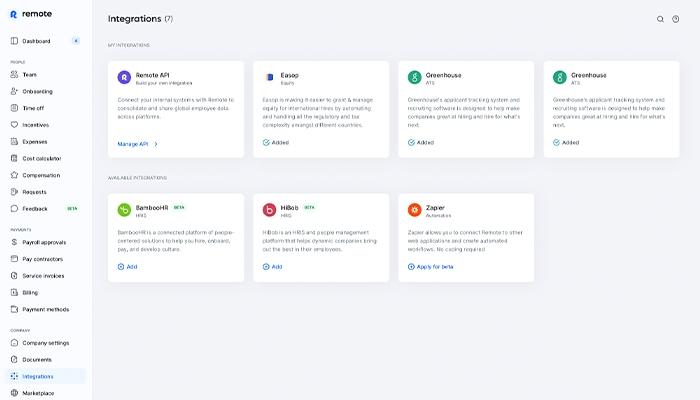Image resolution: width=700 pixels, height=400 pixels.
Task: Open Payroll approvals in the sidebar
Action: pyautogui.click(x=45, y=242)
